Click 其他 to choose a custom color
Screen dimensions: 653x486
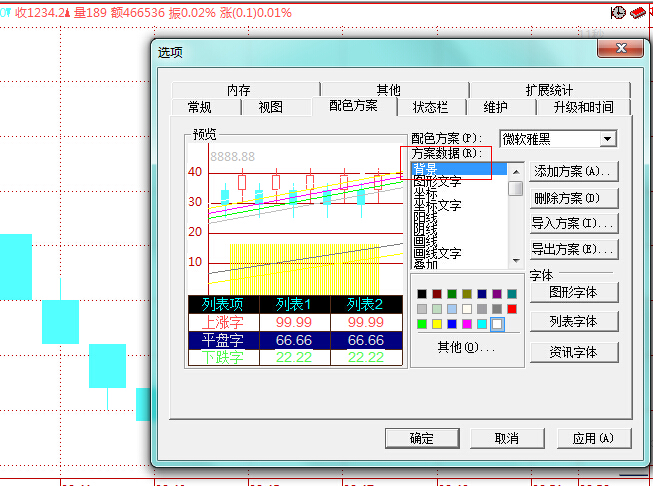pyautogui.click(x=466, y=347)
